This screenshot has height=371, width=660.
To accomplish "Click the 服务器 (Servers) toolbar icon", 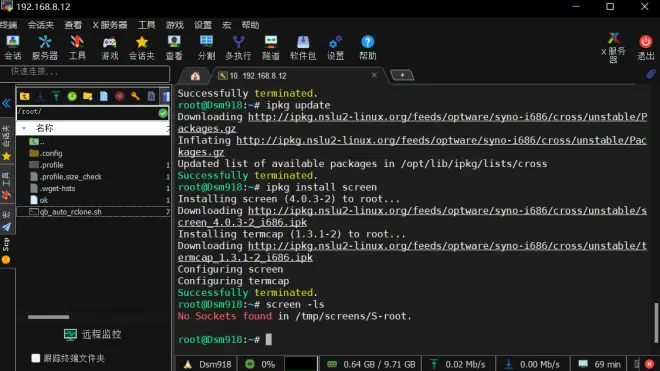I will point(45,47).
